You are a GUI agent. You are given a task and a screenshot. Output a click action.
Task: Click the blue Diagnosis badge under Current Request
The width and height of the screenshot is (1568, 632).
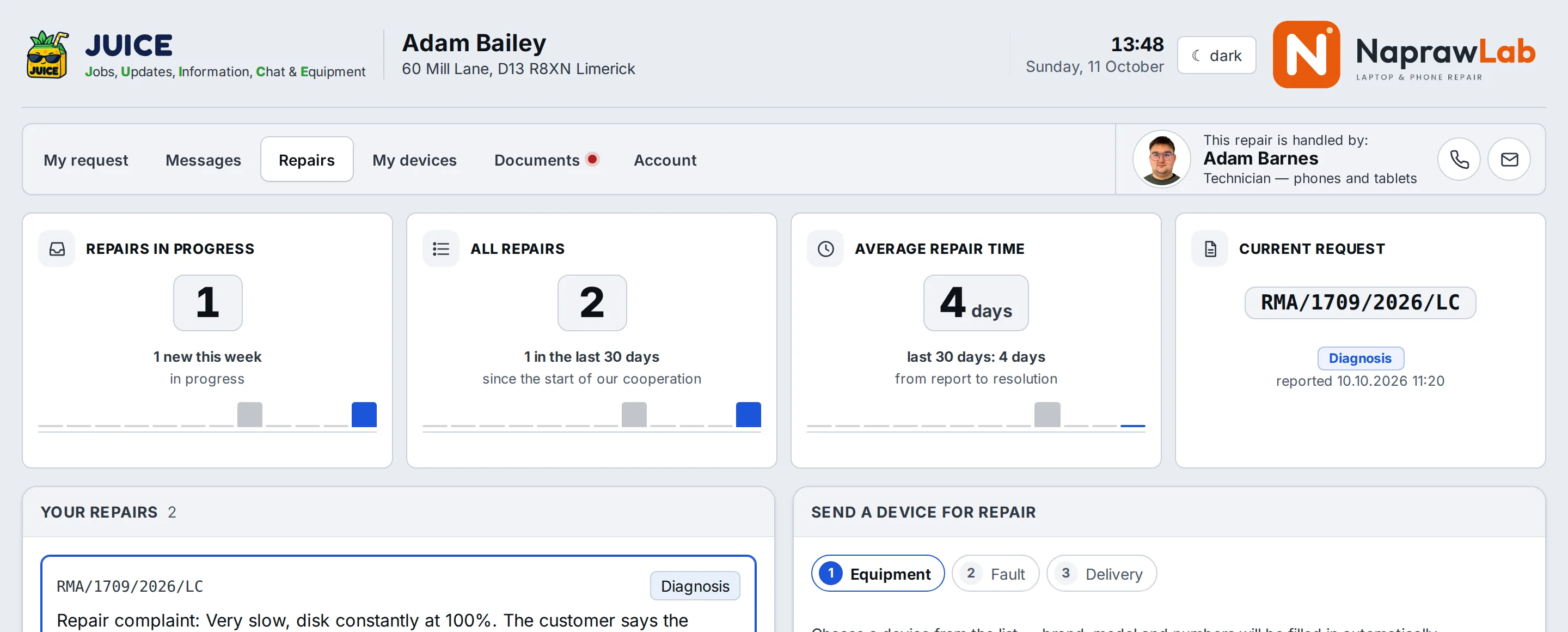[1360, 358]
